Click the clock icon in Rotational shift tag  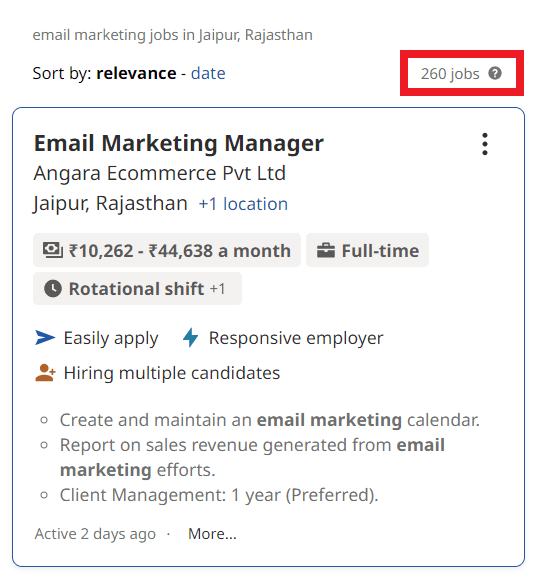point(53,289)
